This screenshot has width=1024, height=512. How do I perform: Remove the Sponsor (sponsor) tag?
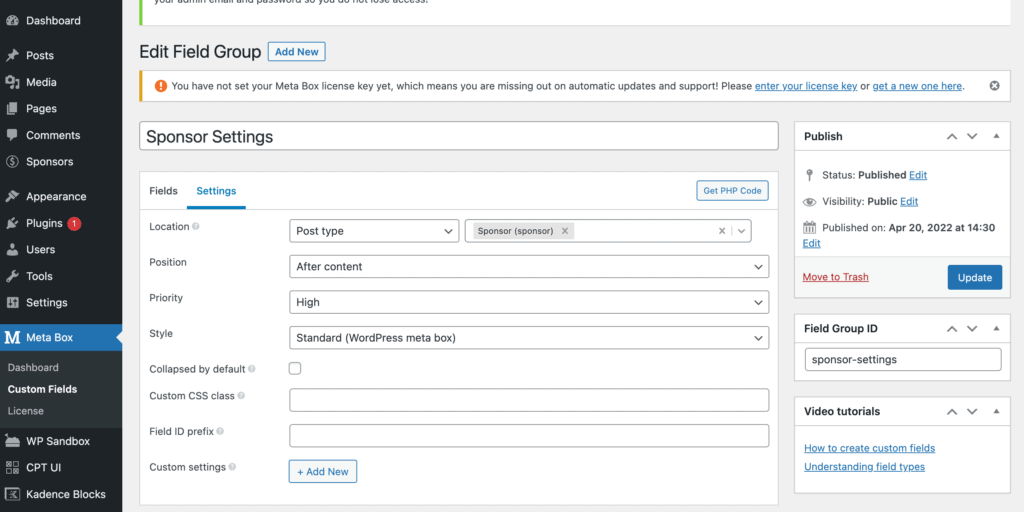pos(565,231)
